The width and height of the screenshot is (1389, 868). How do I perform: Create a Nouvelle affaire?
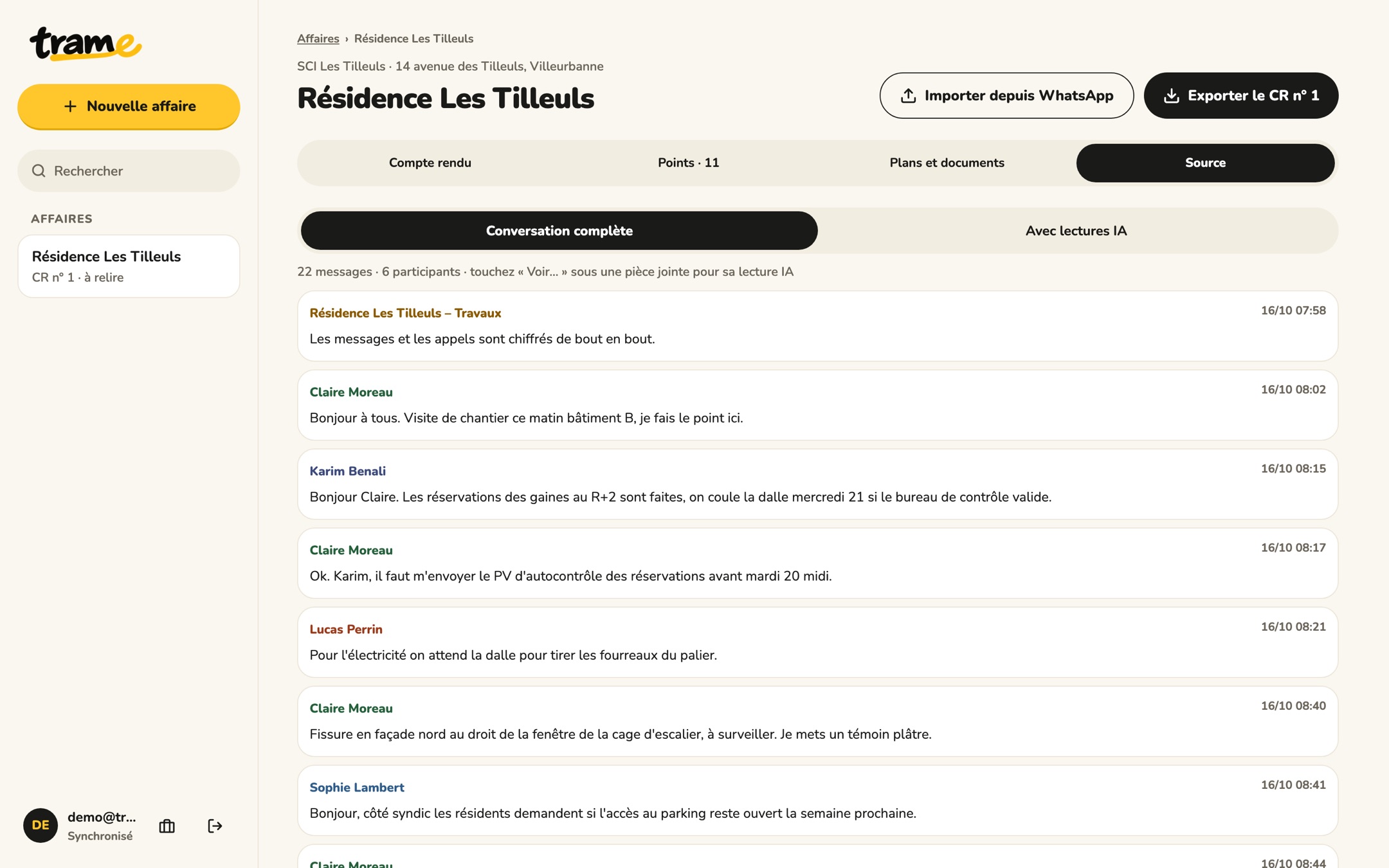(x=129, y=106)
